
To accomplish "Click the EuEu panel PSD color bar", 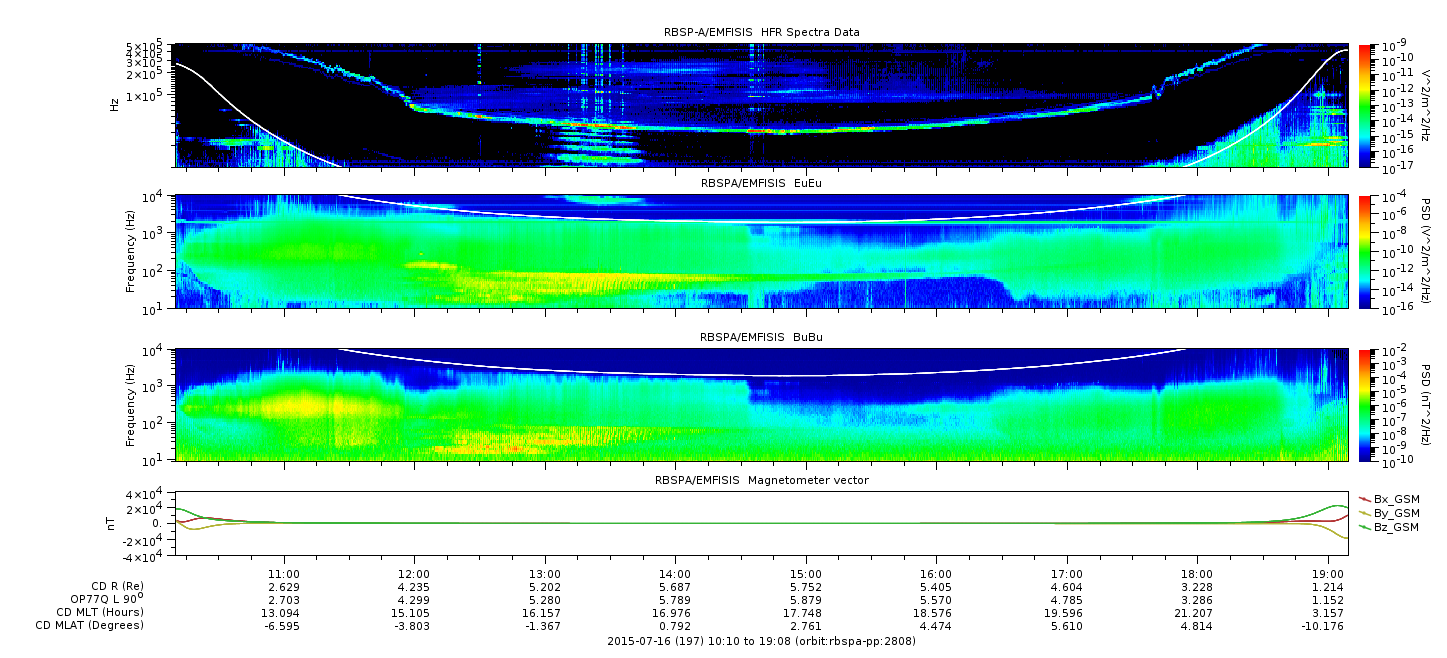I will click(x=1366, y=251).
